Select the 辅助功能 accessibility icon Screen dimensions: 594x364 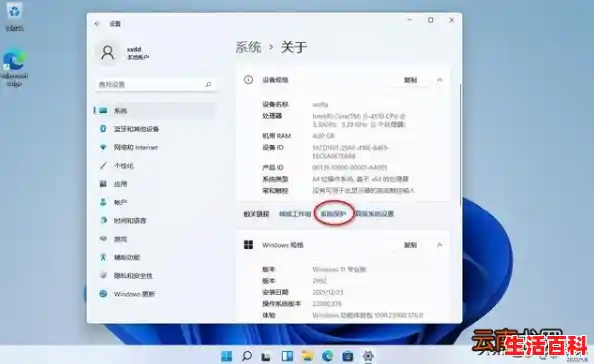point(103,257)
